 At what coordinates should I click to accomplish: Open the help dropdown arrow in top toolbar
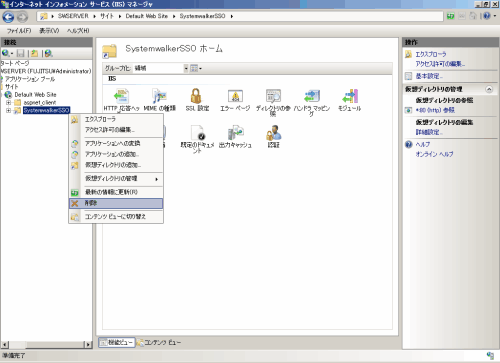(494, 16)
